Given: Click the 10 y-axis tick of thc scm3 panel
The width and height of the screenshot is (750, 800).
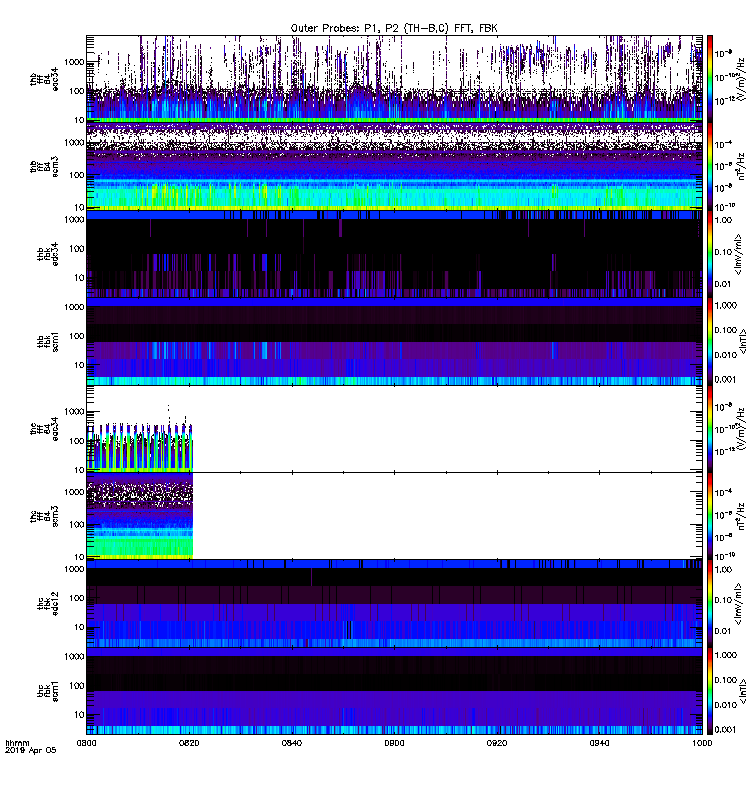Looking at the screenshot, I should click(x=79, y=557).
